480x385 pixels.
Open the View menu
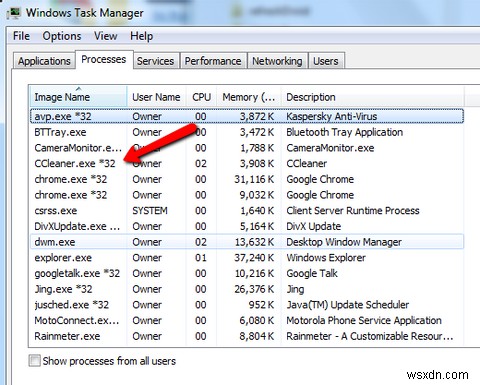click(105, 36)
